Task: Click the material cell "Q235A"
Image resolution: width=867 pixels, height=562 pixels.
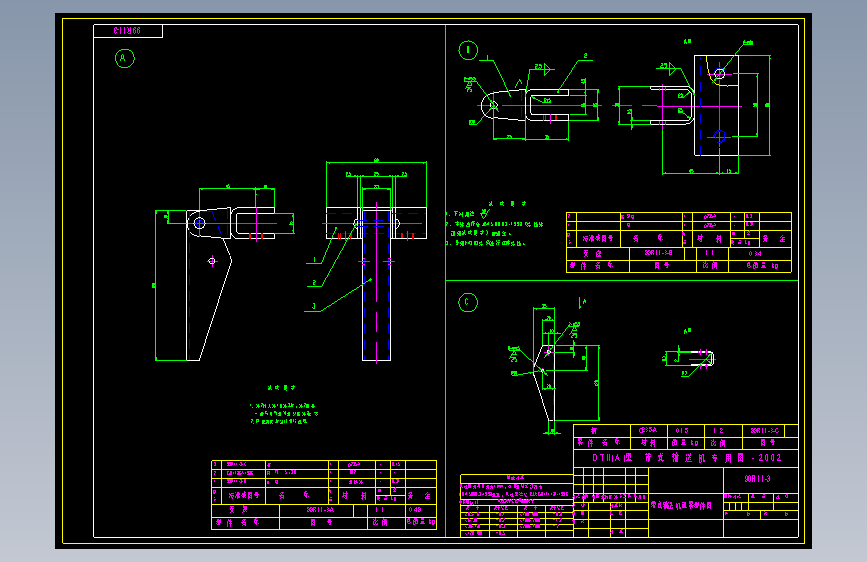Action: (648, 430)
